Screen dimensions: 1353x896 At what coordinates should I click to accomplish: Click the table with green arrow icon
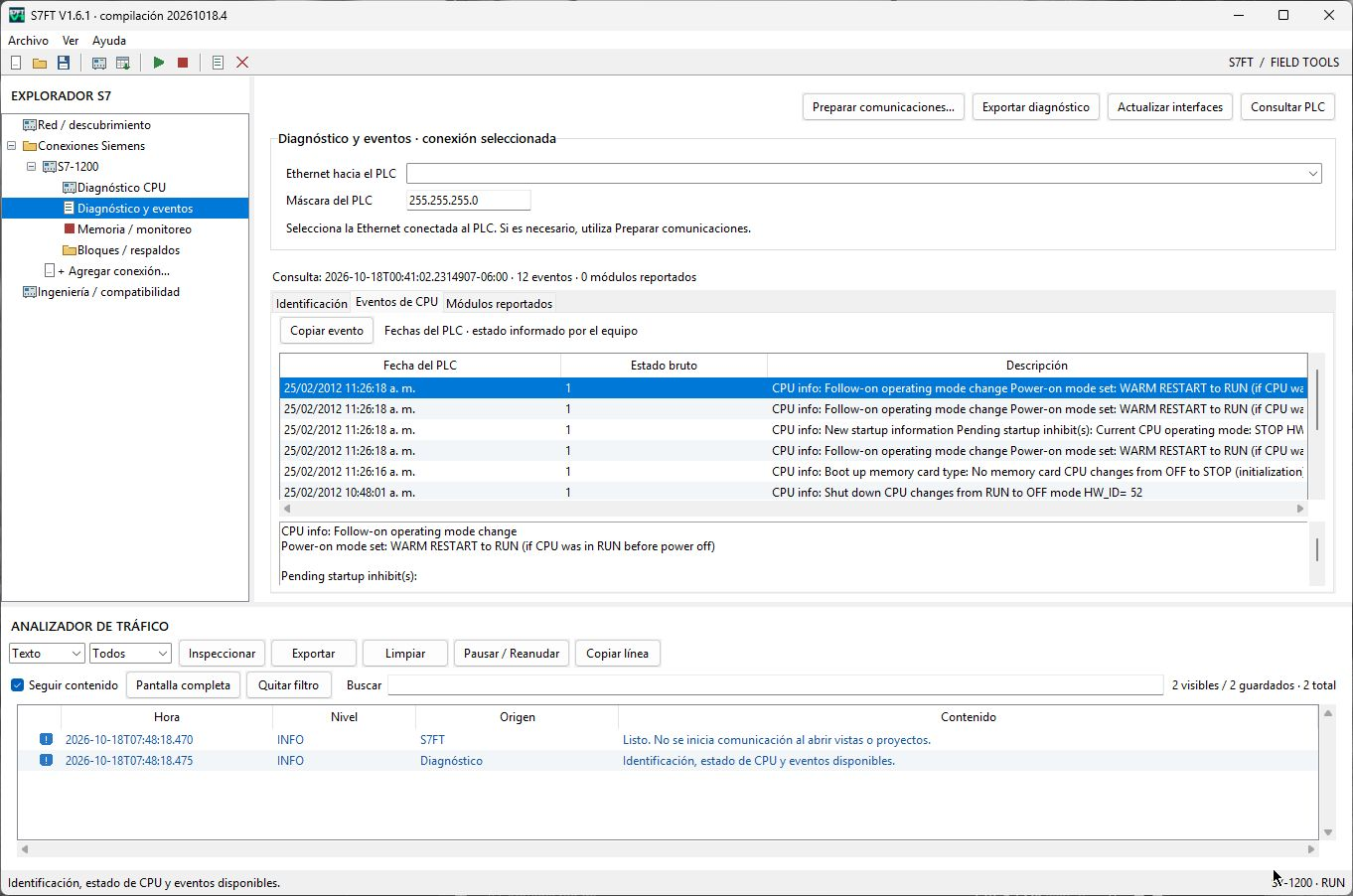pyautogui.click(x=123, y=63)
